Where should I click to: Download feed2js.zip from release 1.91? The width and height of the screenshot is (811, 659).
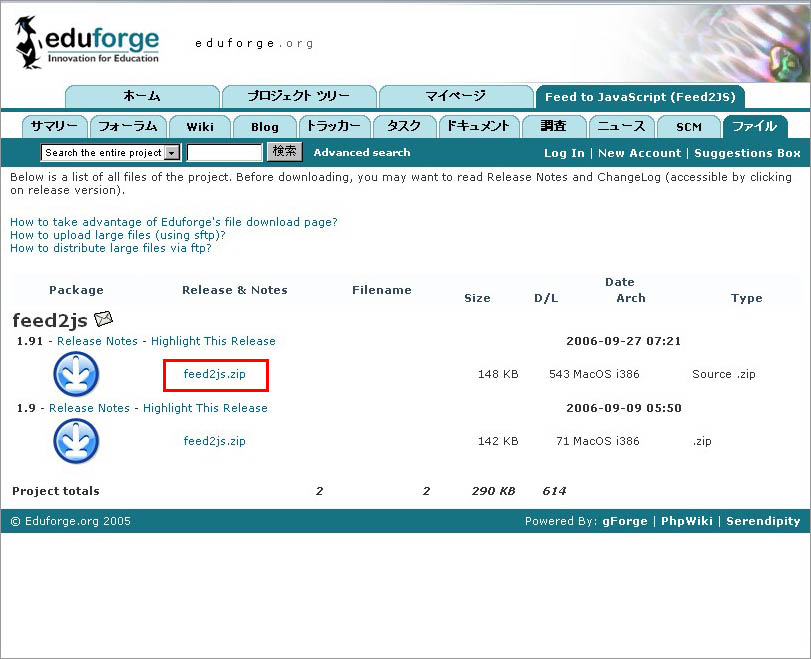pos(215,374)
